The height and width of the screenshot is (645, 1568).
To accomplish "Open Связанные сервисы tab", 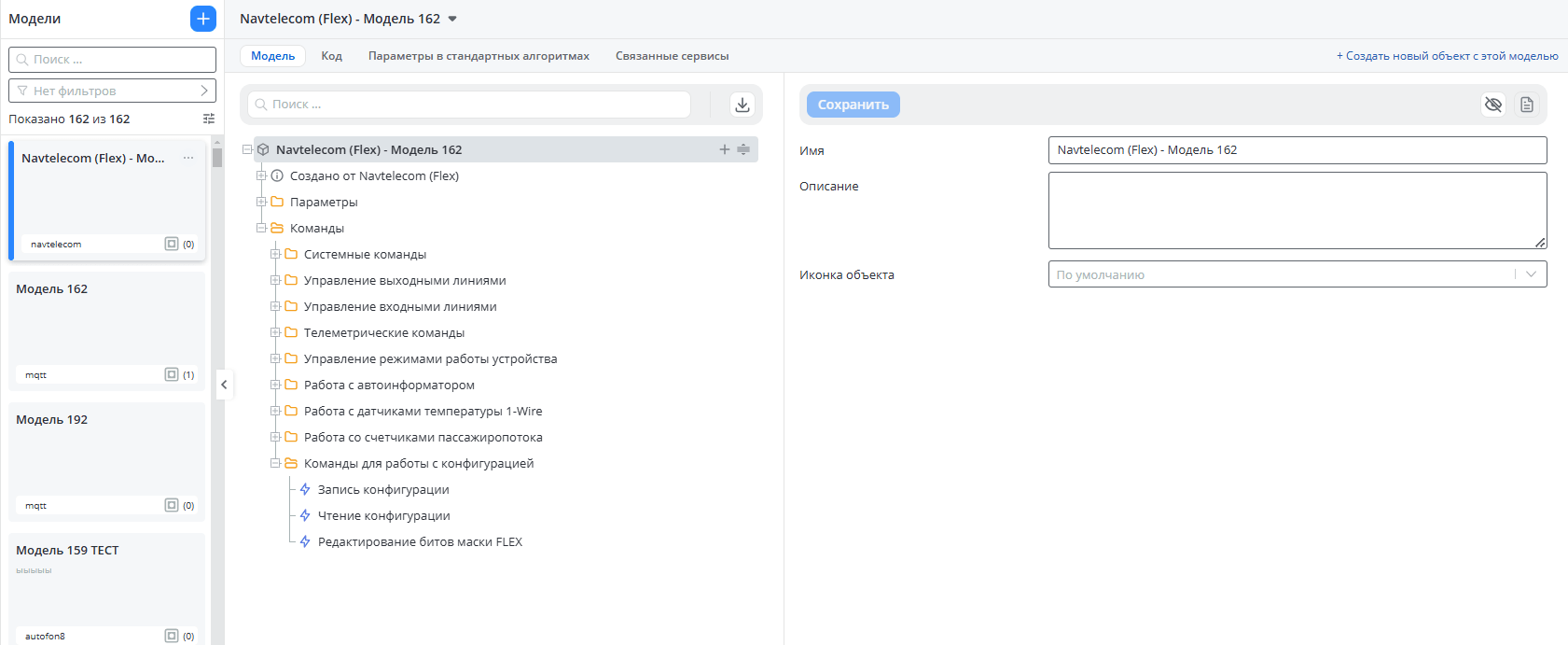I will (673, 56).
